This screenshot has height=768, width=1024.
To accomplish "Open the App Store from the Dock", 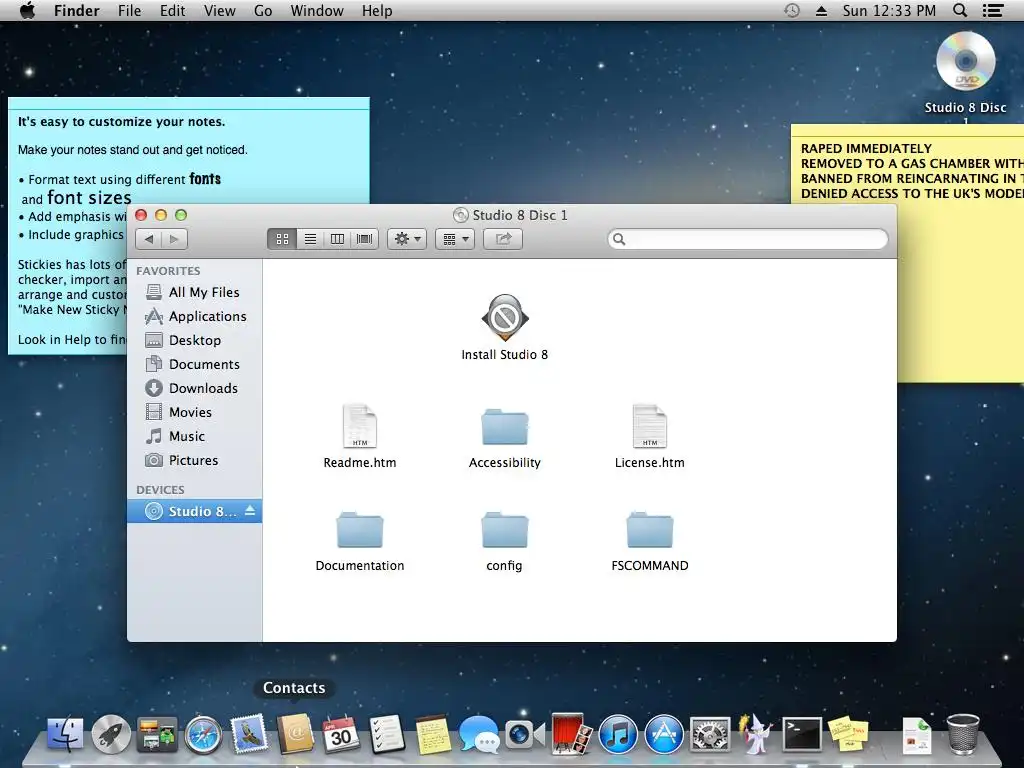I will coord(664,734).
